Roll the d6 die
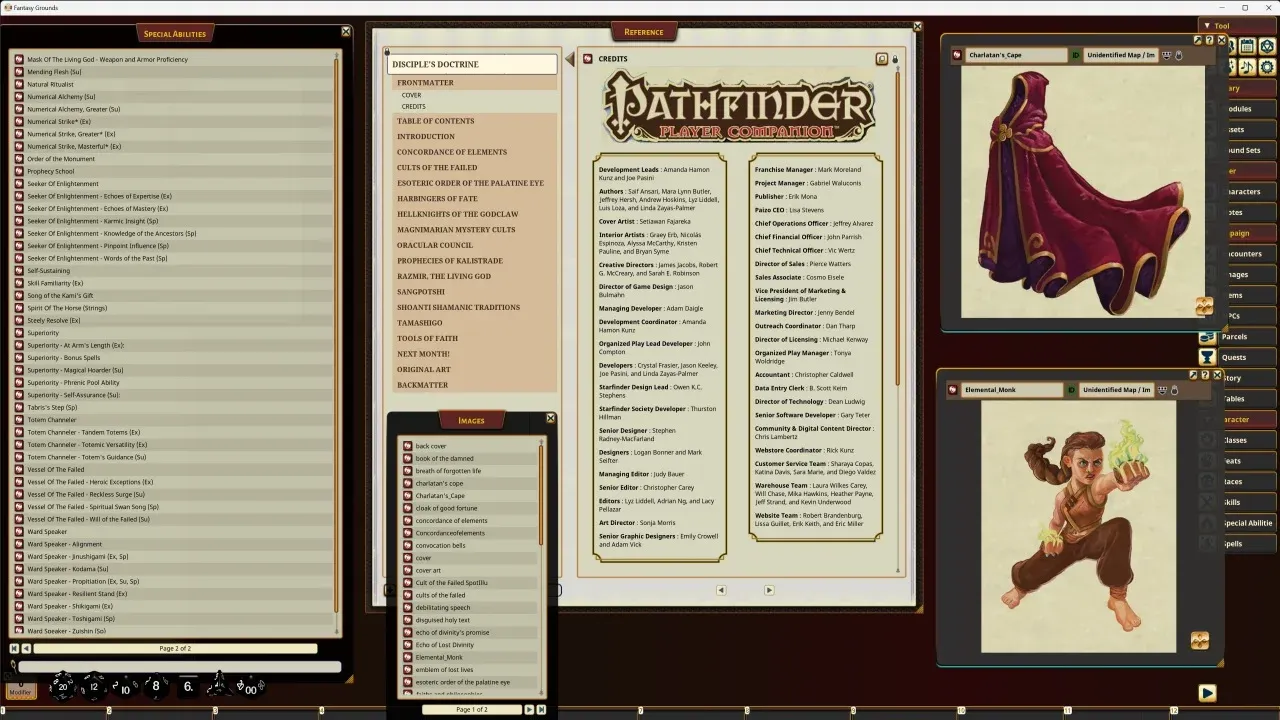This screenshot has height=720, width=1280. [x=188, y=686]
